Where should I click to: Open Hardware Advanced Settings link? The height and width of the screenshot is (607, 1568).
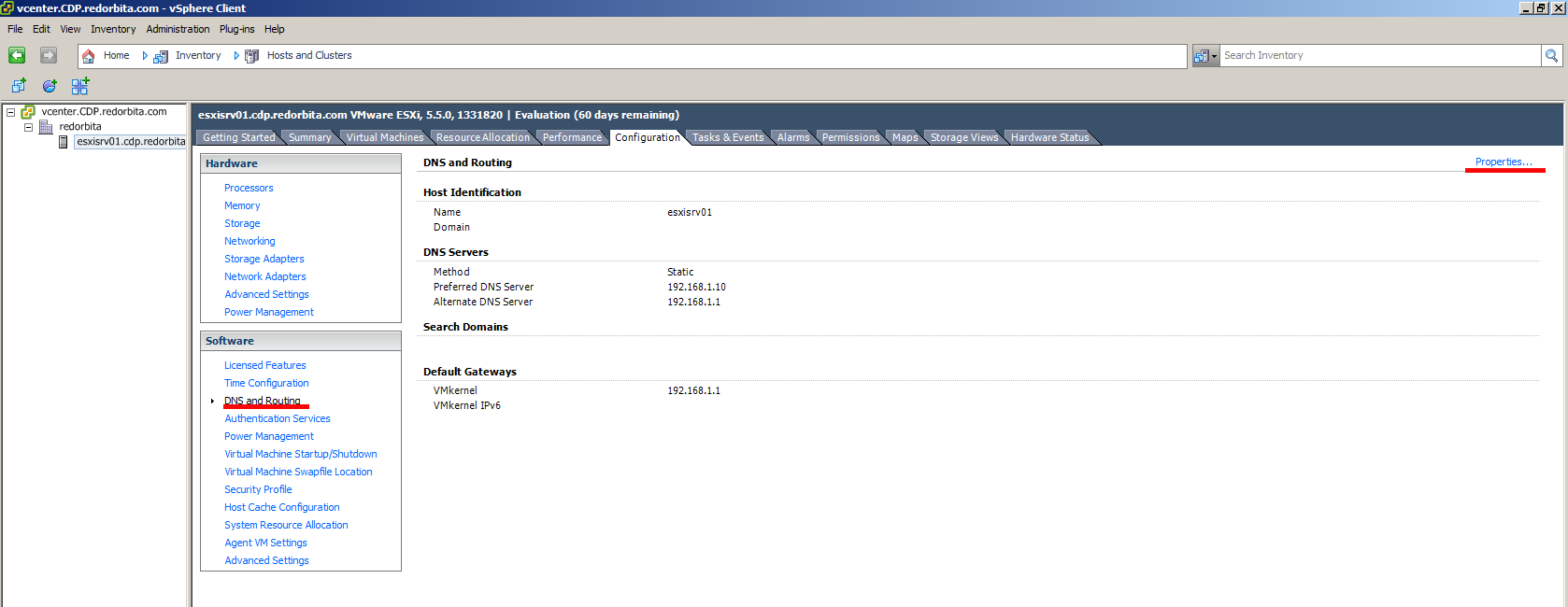[266, 294]
